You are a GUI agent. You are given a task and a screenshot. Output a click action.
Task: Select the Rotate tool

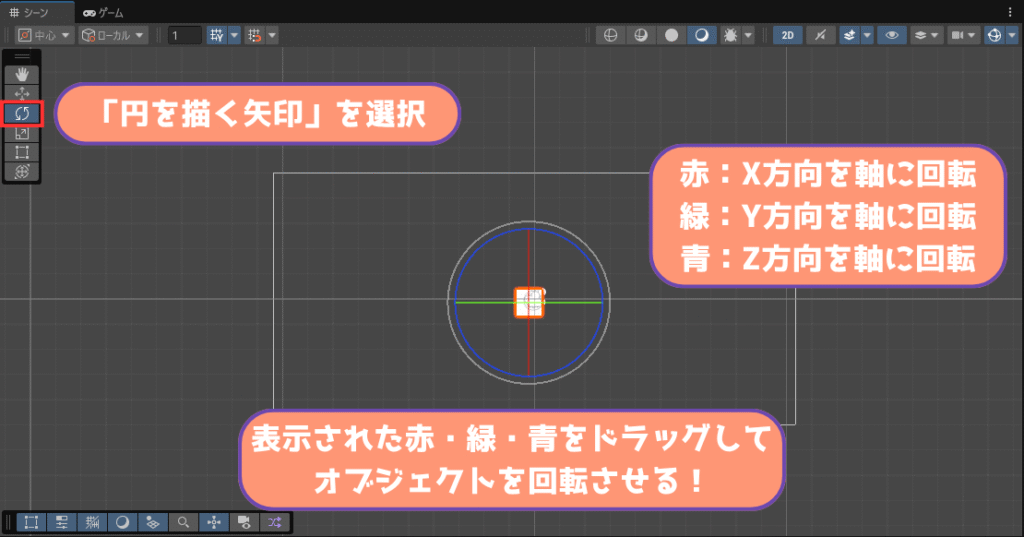coord(22,114)
